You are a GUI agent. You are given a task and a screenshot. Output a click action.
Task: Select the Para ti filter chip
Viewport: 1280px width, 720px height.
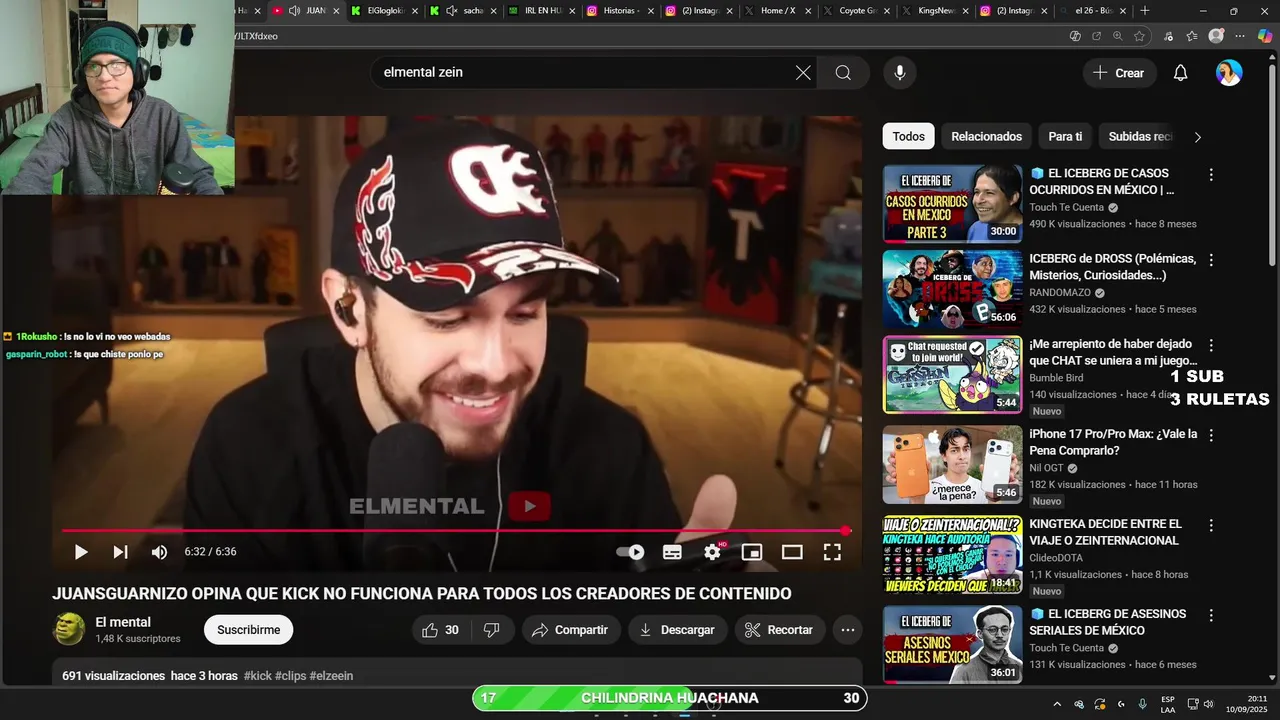click(1065, 137)
